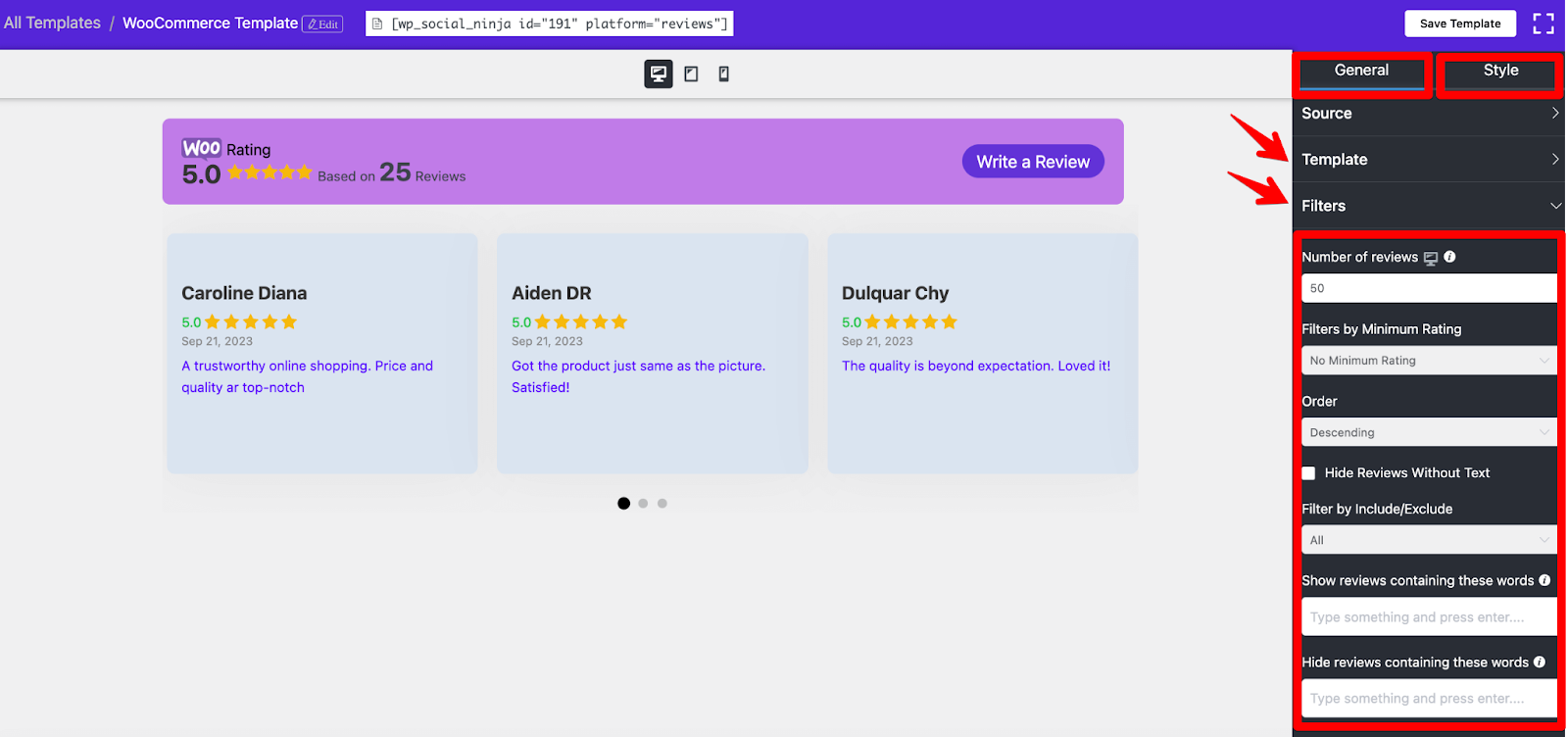Click the 'Based on 25 Reviews' text

392,173
